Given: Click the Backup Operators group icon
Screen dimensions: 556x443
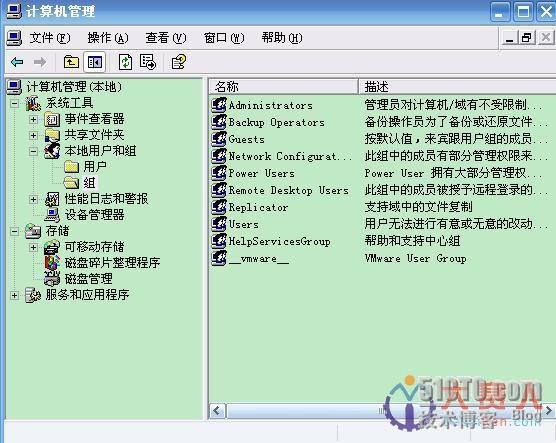Looking at the screenshot, I should click(x=219, y=122).
